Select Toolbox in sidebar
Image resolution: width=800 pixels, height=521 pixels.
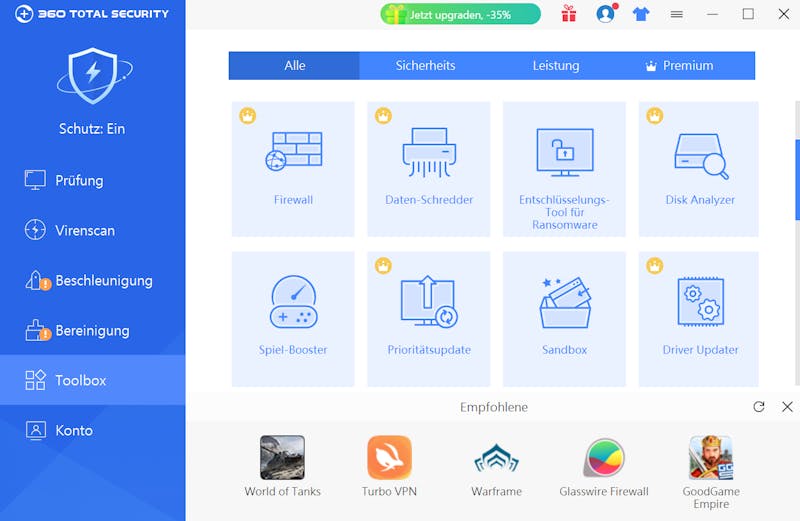click(93, 380)
